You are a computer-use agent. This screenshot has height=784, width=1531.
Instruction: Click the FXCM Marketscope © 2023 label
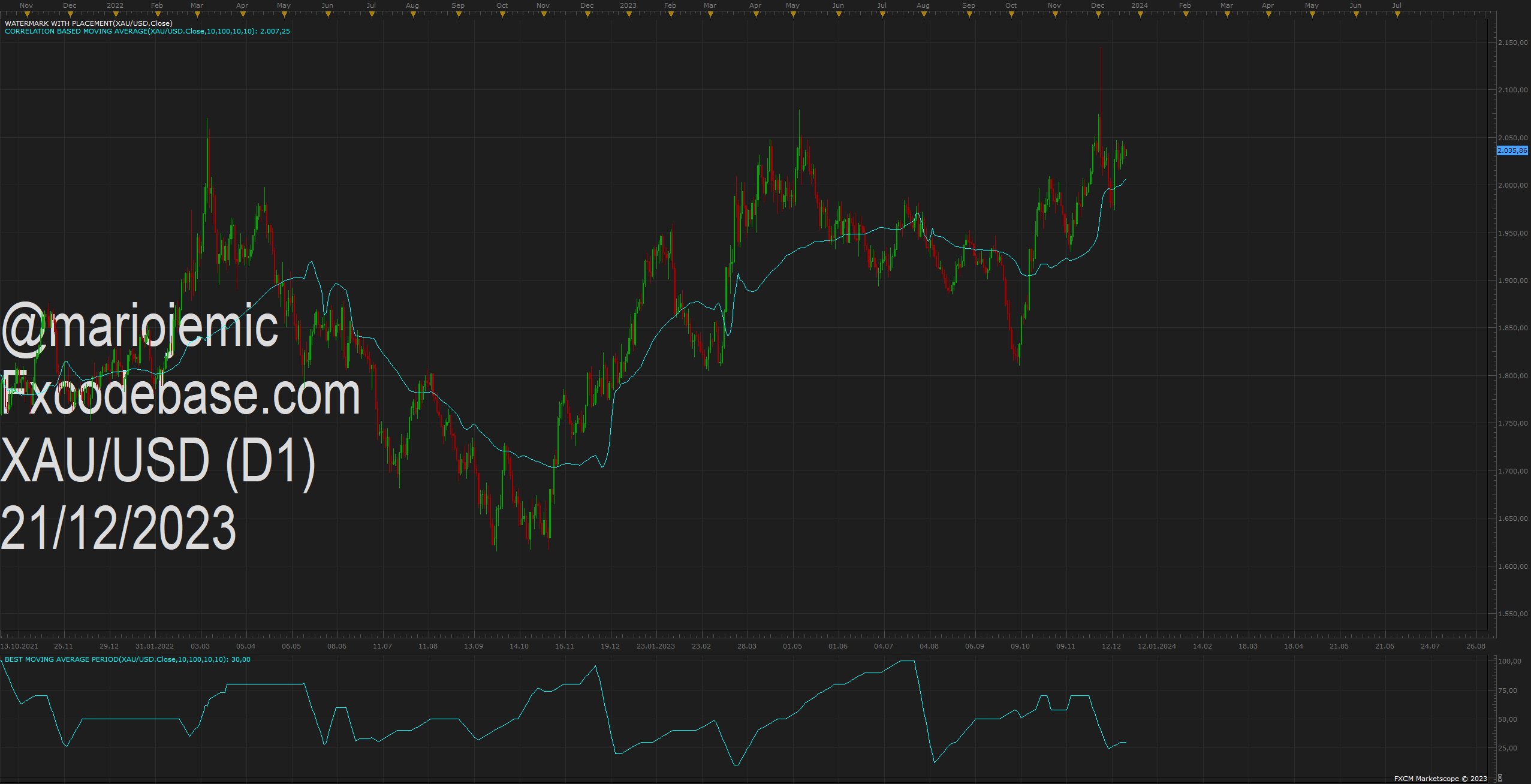coord(1440,779)
